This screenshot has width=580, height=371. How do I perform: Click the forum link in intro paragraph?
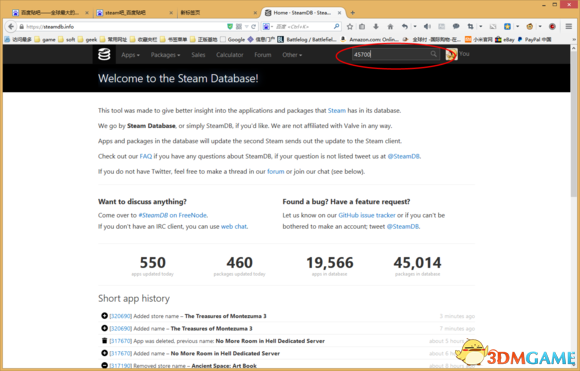point(276,171)
